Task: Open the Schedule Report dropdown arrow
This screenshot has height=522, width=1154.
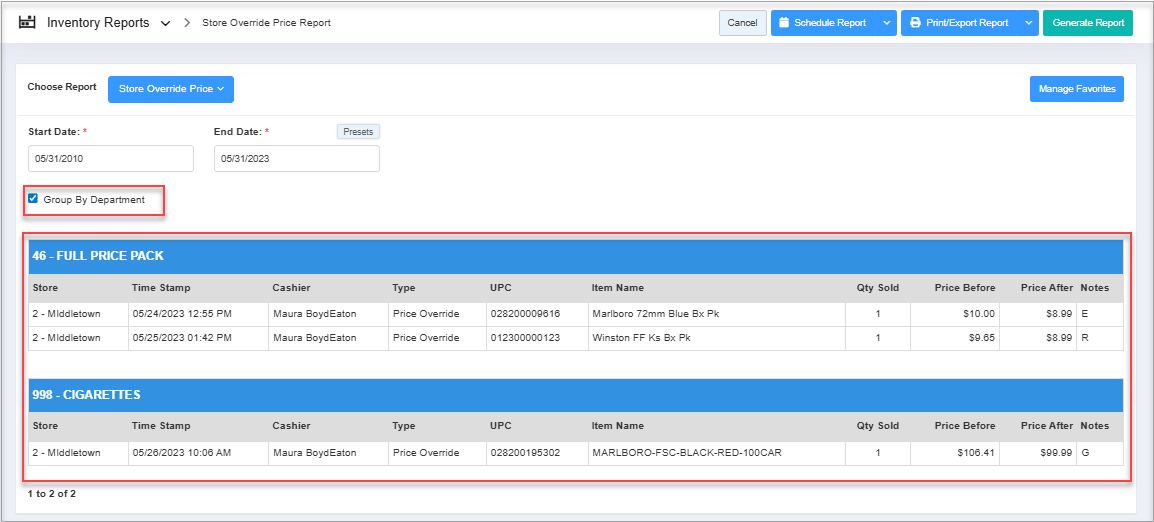Action: 886,23
